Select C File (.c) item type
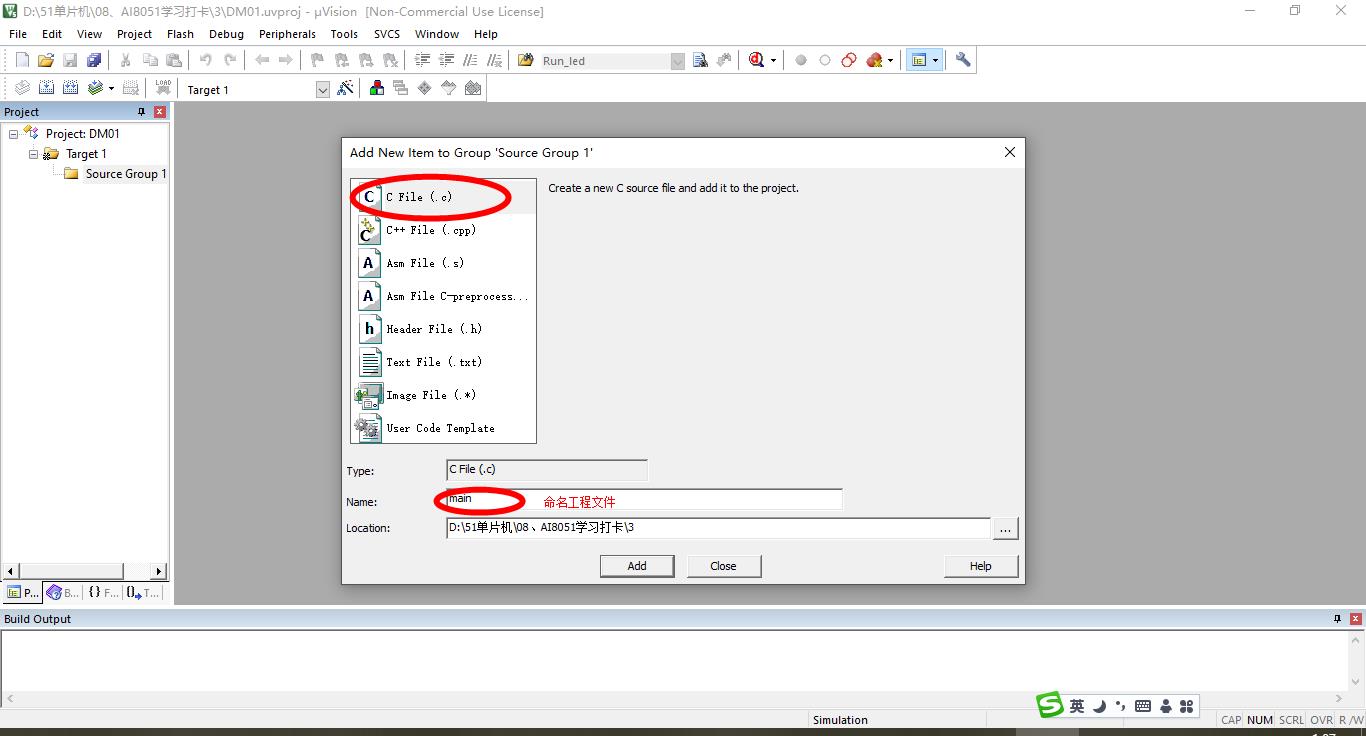Viewport: 1366px width, 736px height. [x=445, y=197]
